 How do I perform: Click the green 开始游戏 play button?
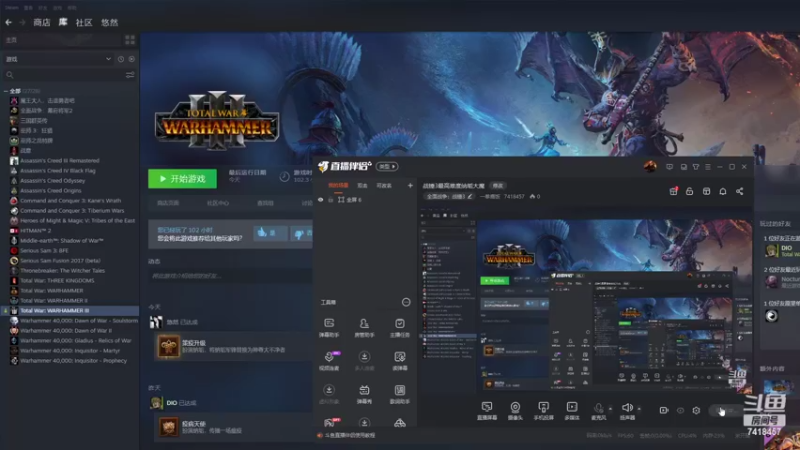[182, 179]
